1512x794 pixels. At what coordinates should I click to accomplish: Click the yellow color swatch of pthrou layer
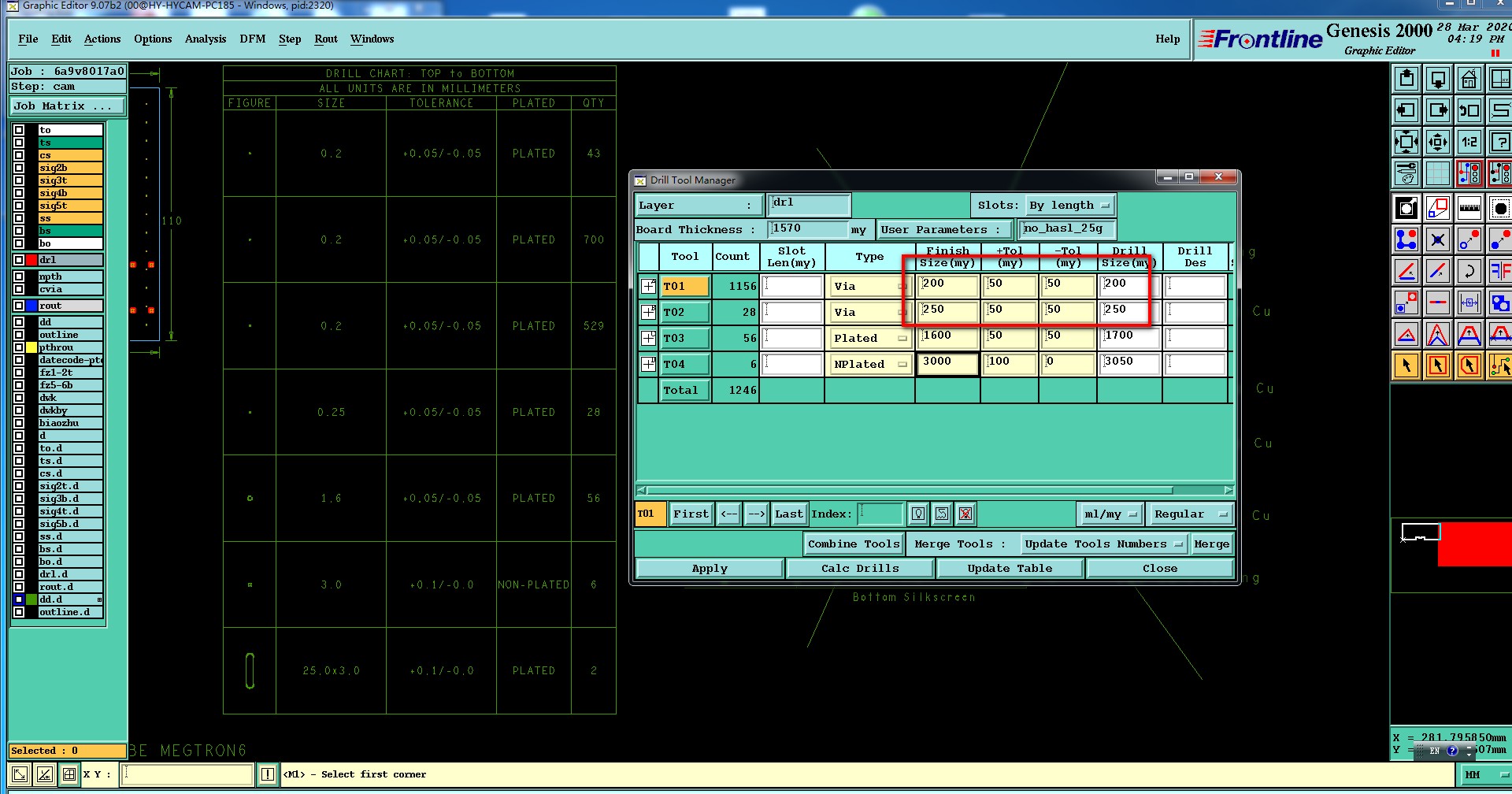pyautogui.click(x=31, y=347)
